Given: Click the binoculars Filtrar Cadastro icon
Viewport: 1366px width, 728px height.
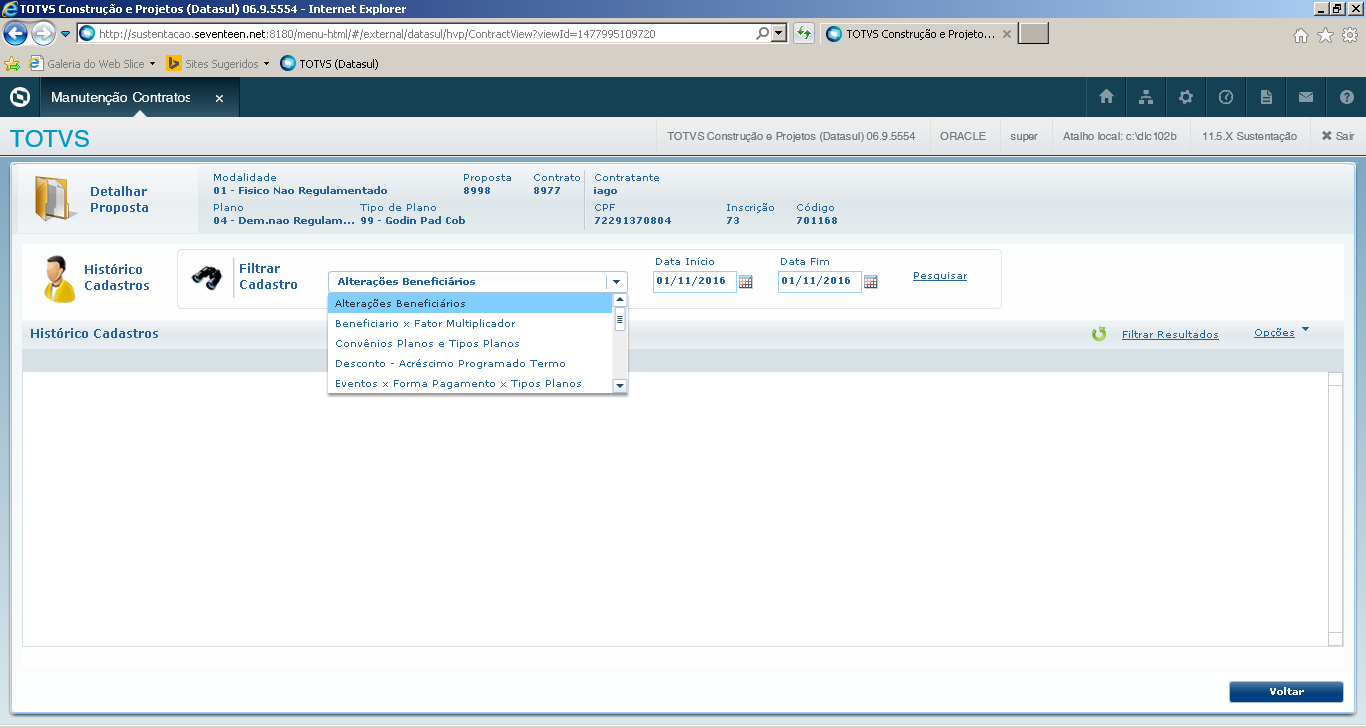Looking at the screenshot, I should 208,277.
